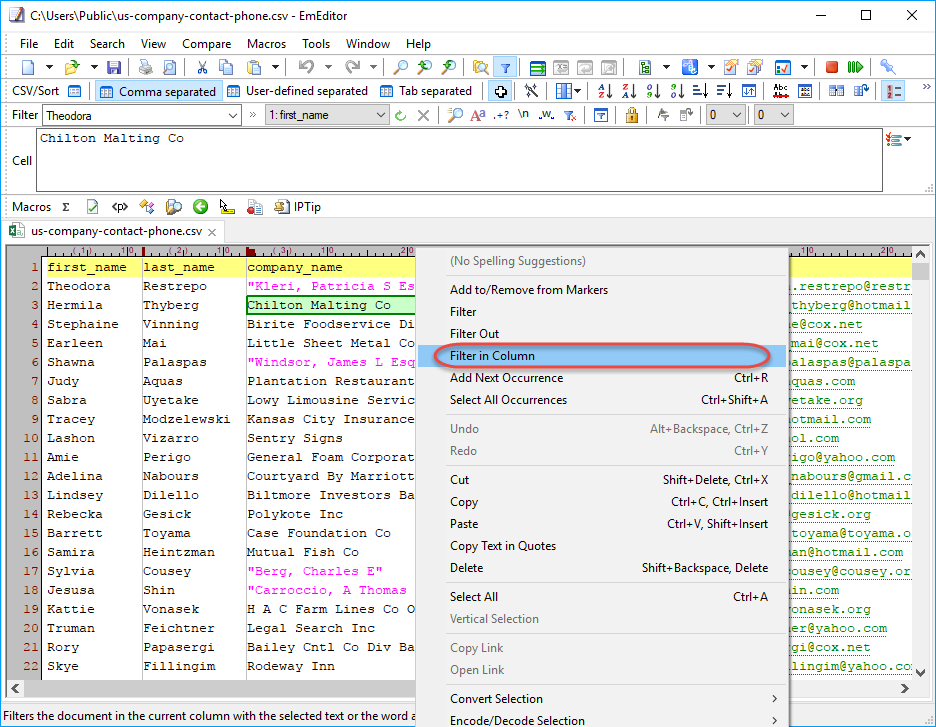Open the Tools menu
This screenshot has height=727, width=936.
(x=316, y=44)
